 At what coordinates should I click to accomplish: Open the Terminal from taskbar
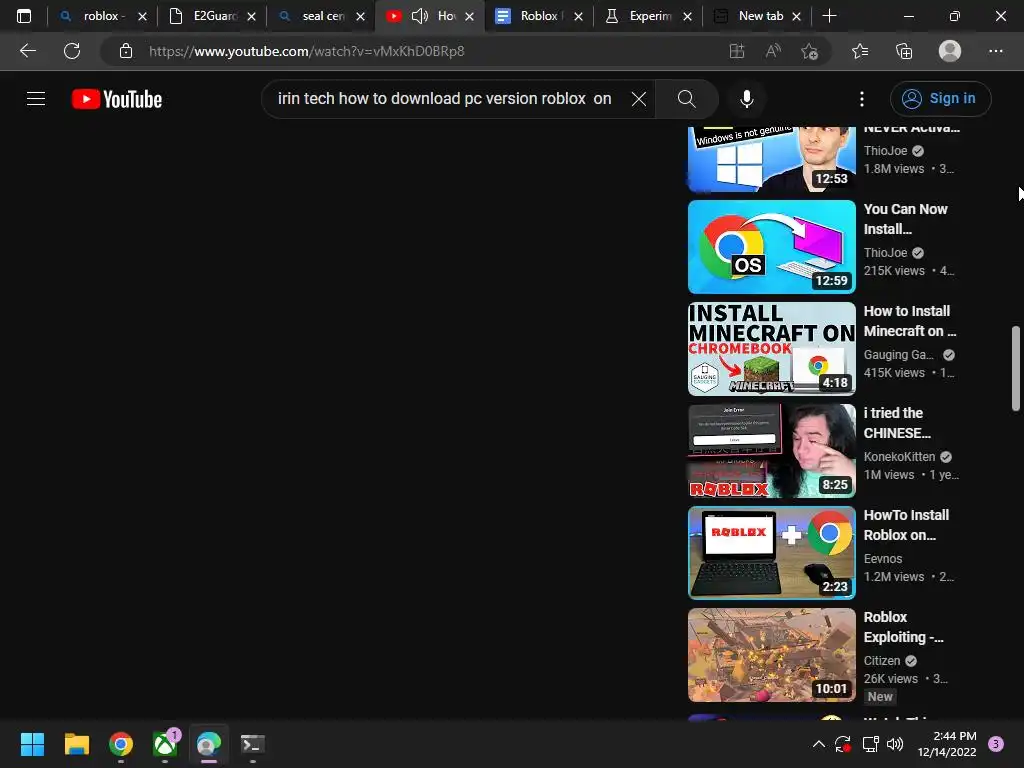(253, 744)
